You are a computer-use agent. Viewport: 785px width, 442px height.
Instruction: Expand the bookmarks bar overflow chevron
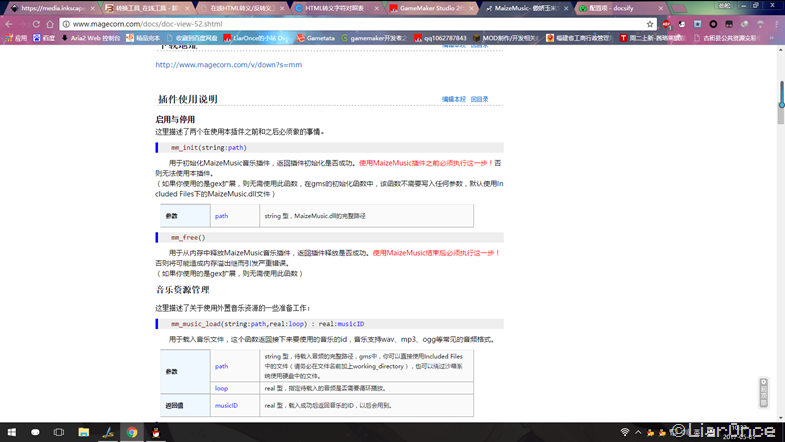pyautogui.click(x=772, y=38)
